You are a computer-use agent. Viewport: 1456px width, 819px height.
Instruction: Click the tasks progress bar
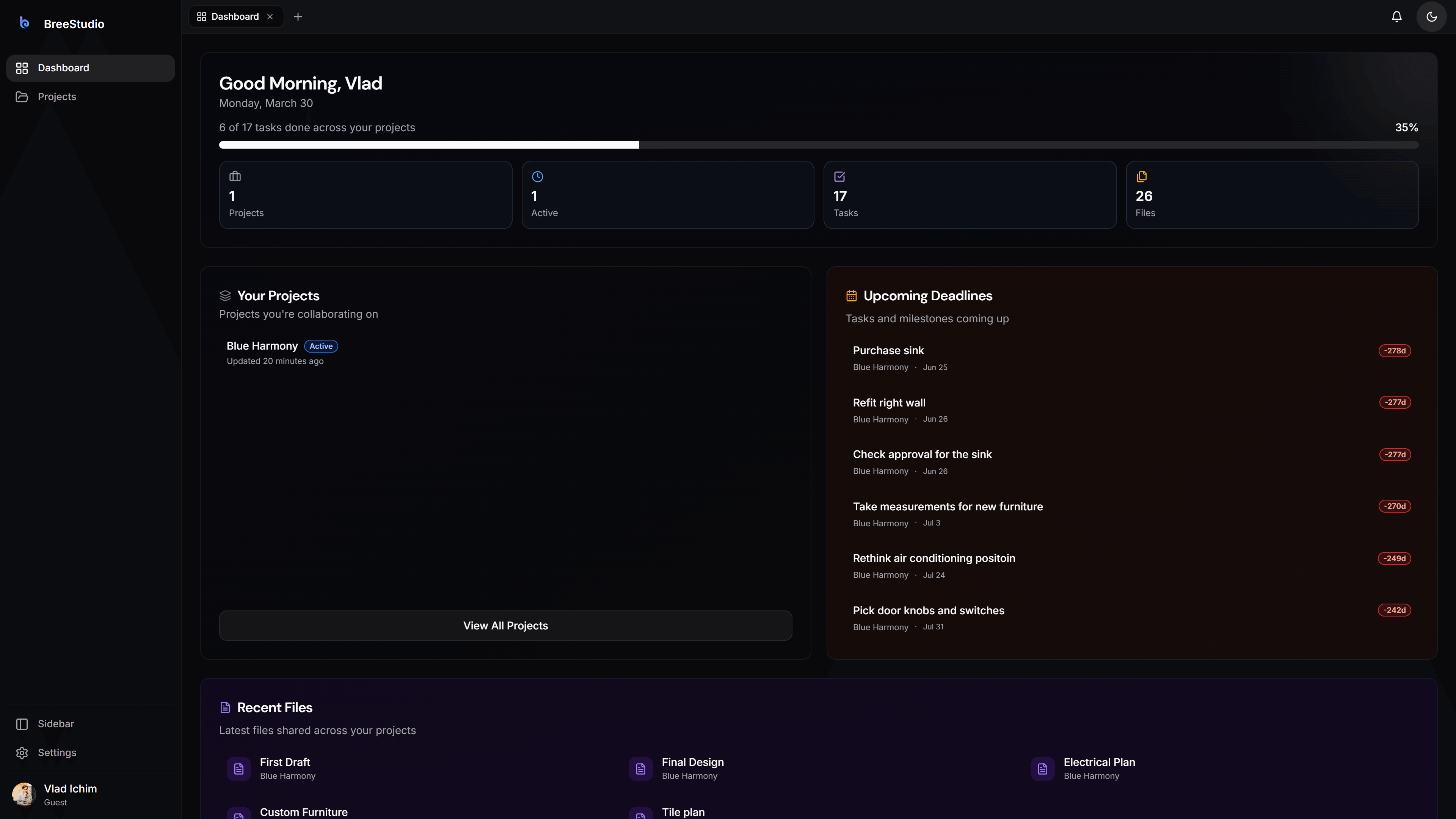[819, 145]
